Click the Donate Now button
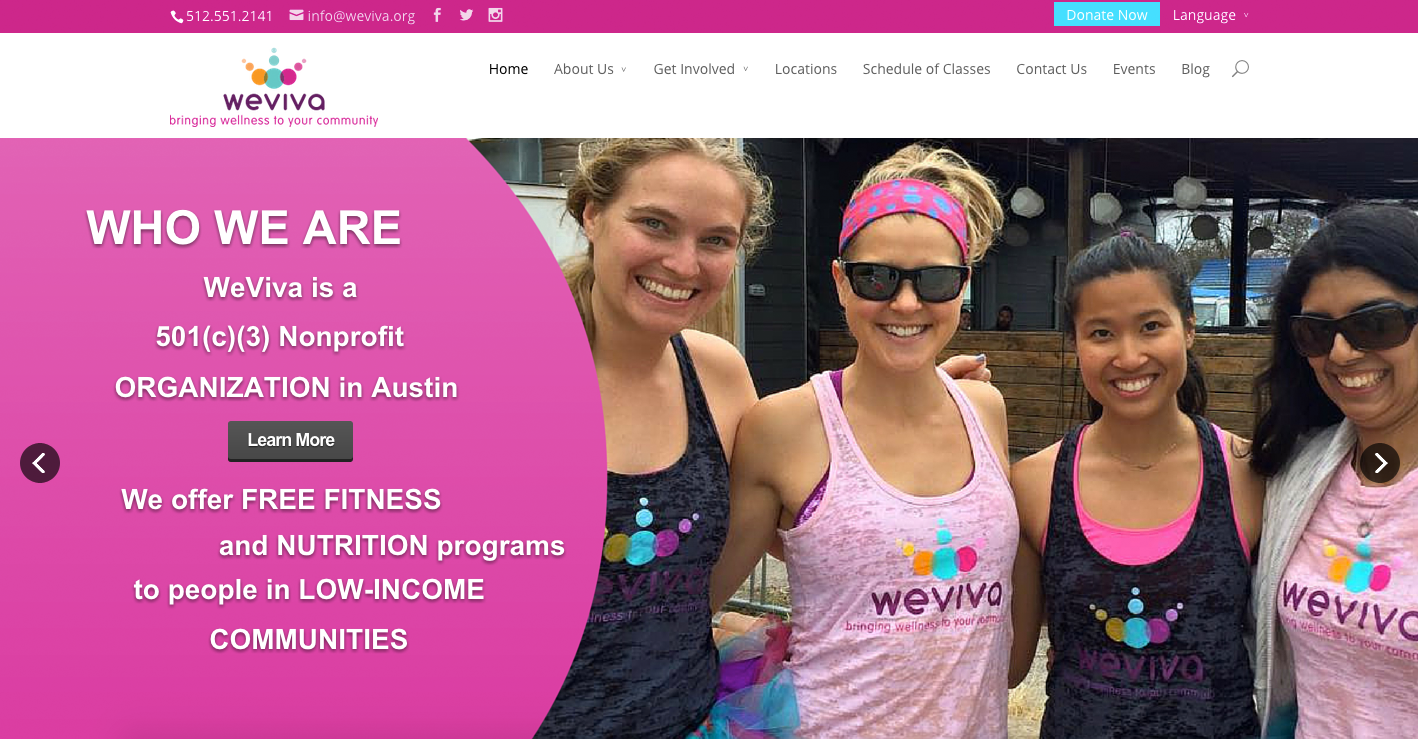This screenshot has height=739, width=1418. [x=1107, y=15]
